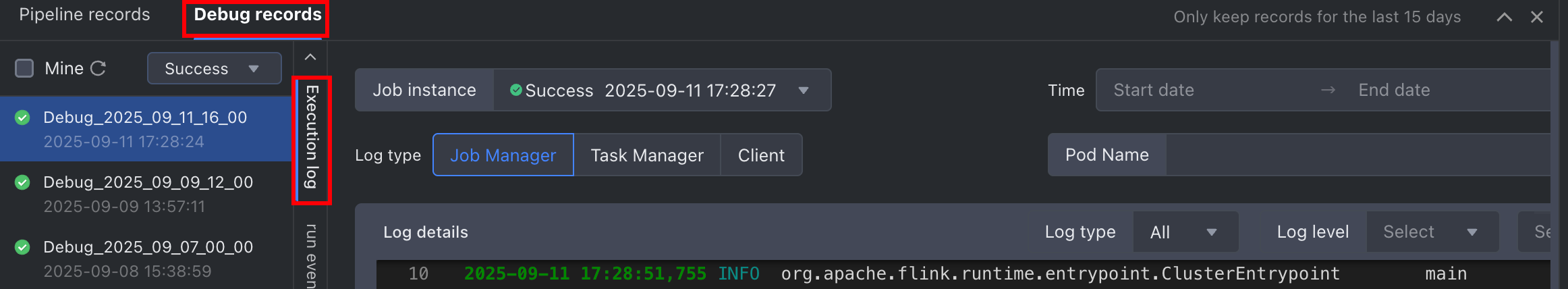Select the Job Manager log type button
The height and width of the screenshot is (289, 1568).
click(x=503, y=155)
